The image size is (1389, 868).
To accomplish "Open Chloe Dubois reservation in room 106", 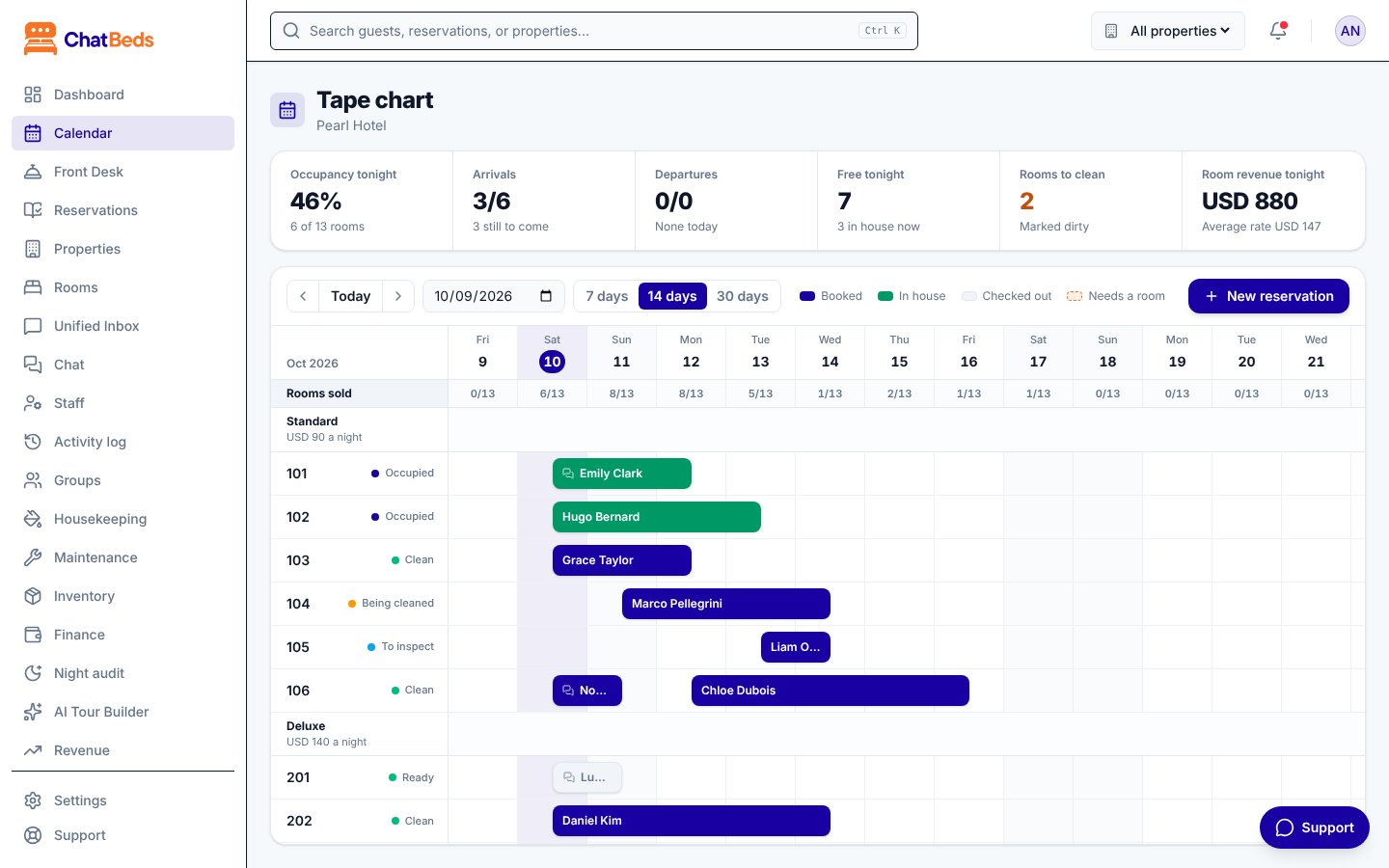I will [x=831, y=691].
